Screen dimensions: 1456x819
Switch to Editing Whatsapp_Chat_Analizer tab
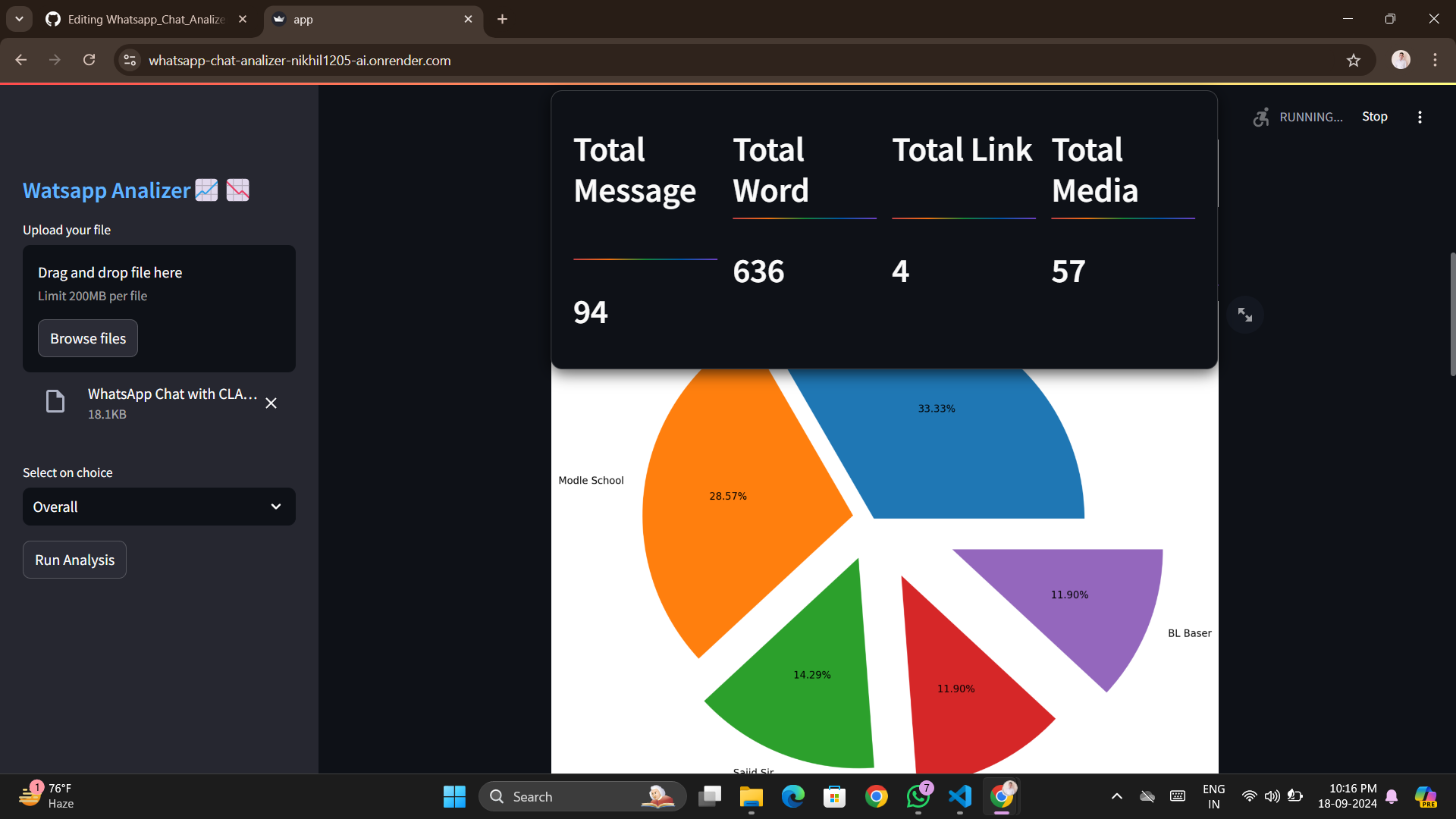(x=146, y=19)
